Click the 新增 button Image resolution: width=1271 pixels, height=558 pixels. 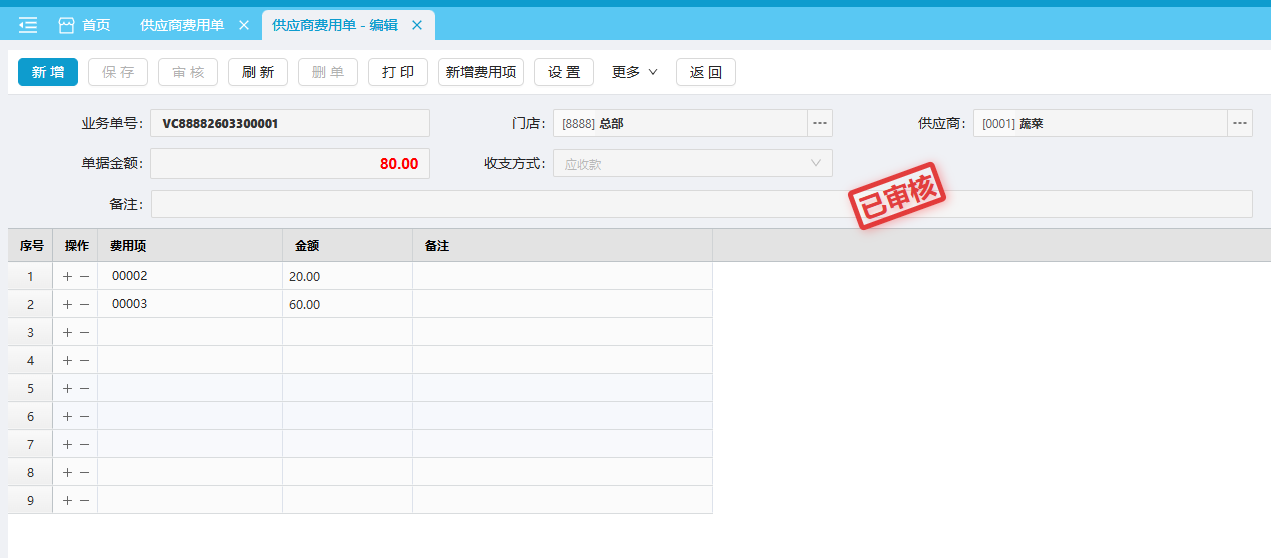click(48, 72)
